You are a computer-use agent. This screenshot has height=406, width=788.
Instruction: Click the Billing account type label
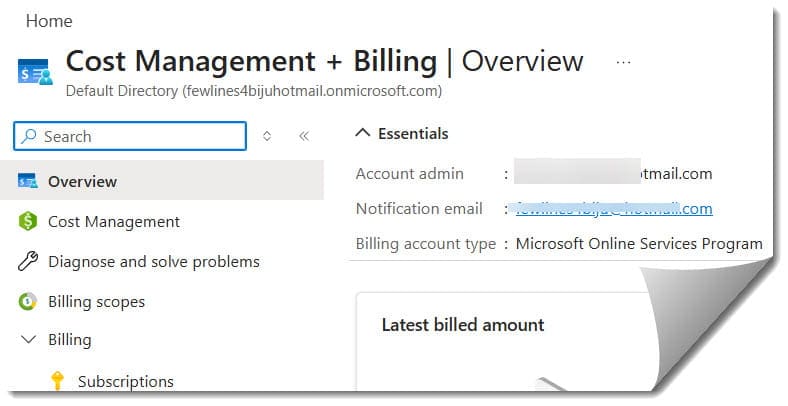pyautogui.click(x=426, y=244)
